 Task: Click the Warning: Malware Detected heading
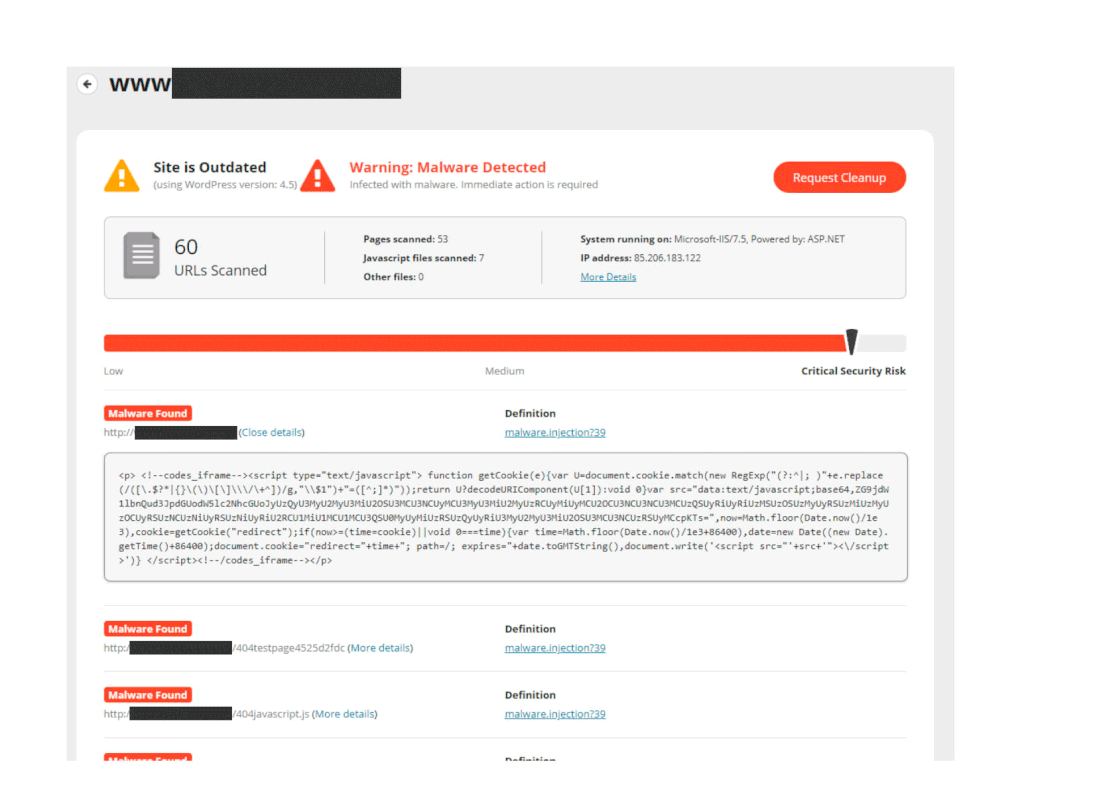point(448,167)
